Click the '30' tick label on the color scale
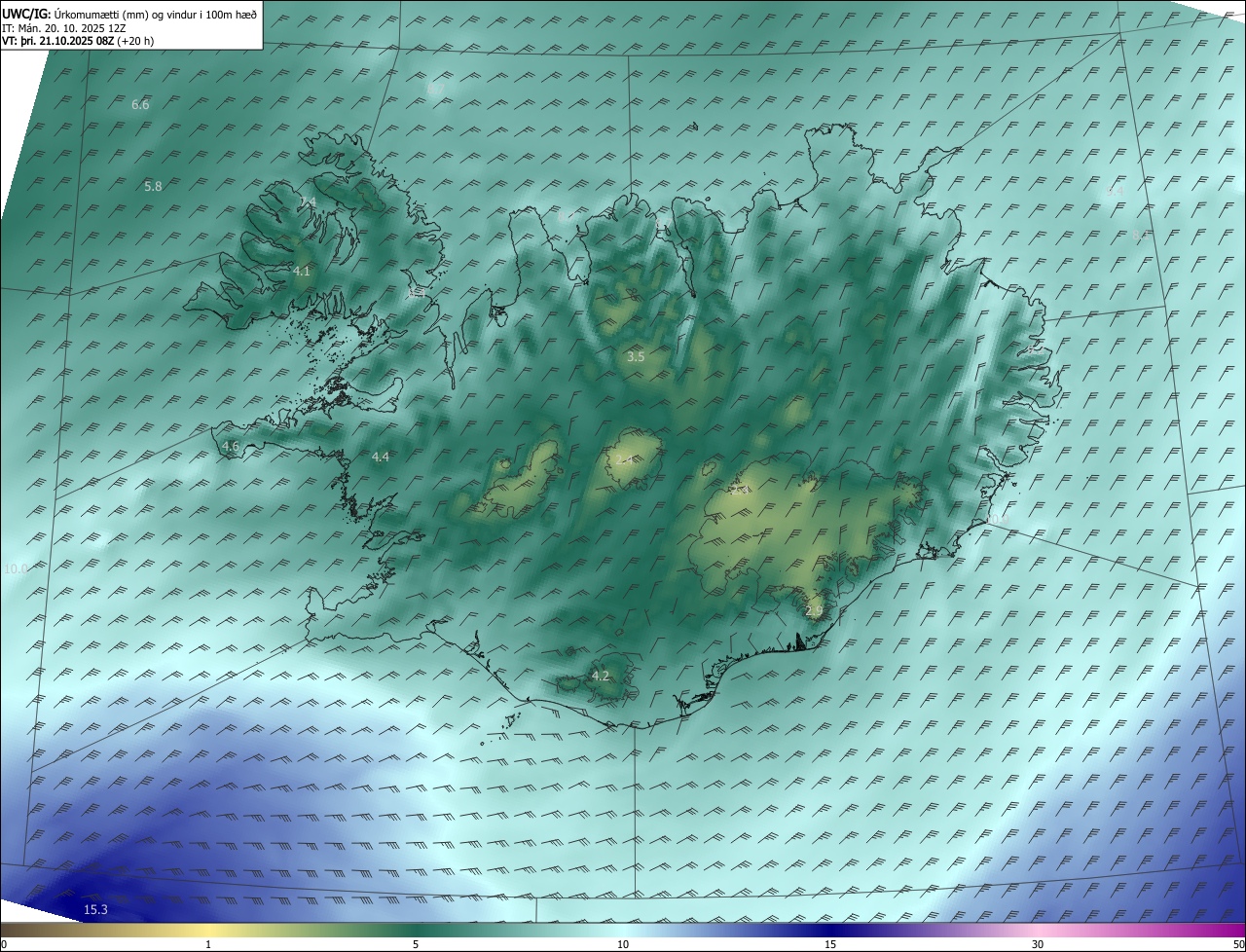1246x952 pixels. coord(1038,944)
